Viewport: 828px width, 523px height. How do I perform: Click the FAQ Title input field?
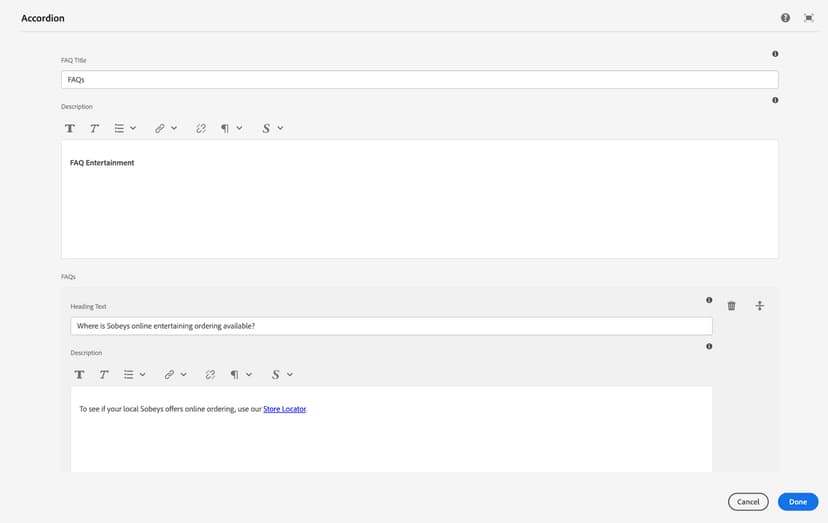pyautogui.click(x=419, y=80)
